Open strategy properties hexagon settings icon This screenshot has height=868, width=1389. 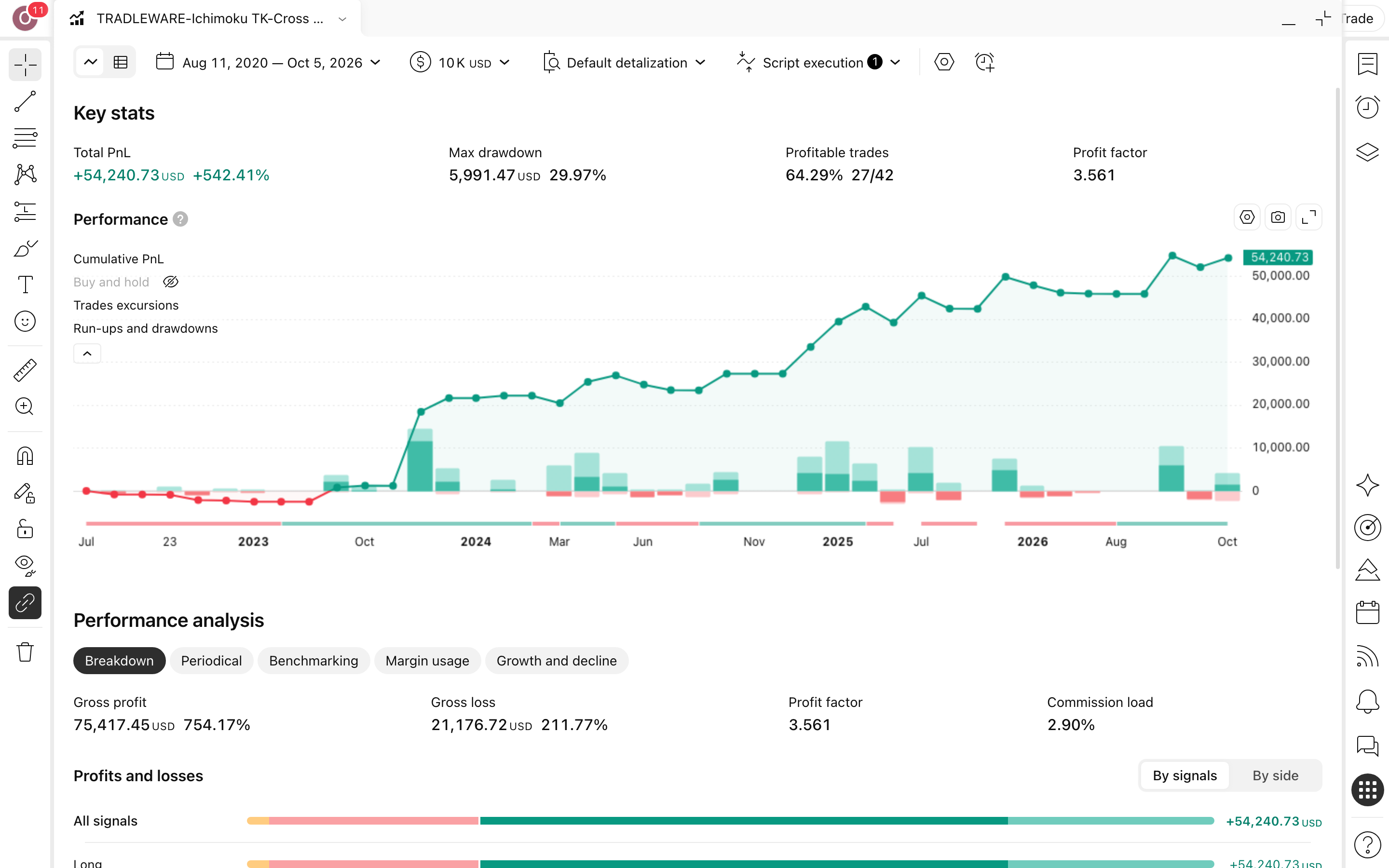(x=944, y=62)
